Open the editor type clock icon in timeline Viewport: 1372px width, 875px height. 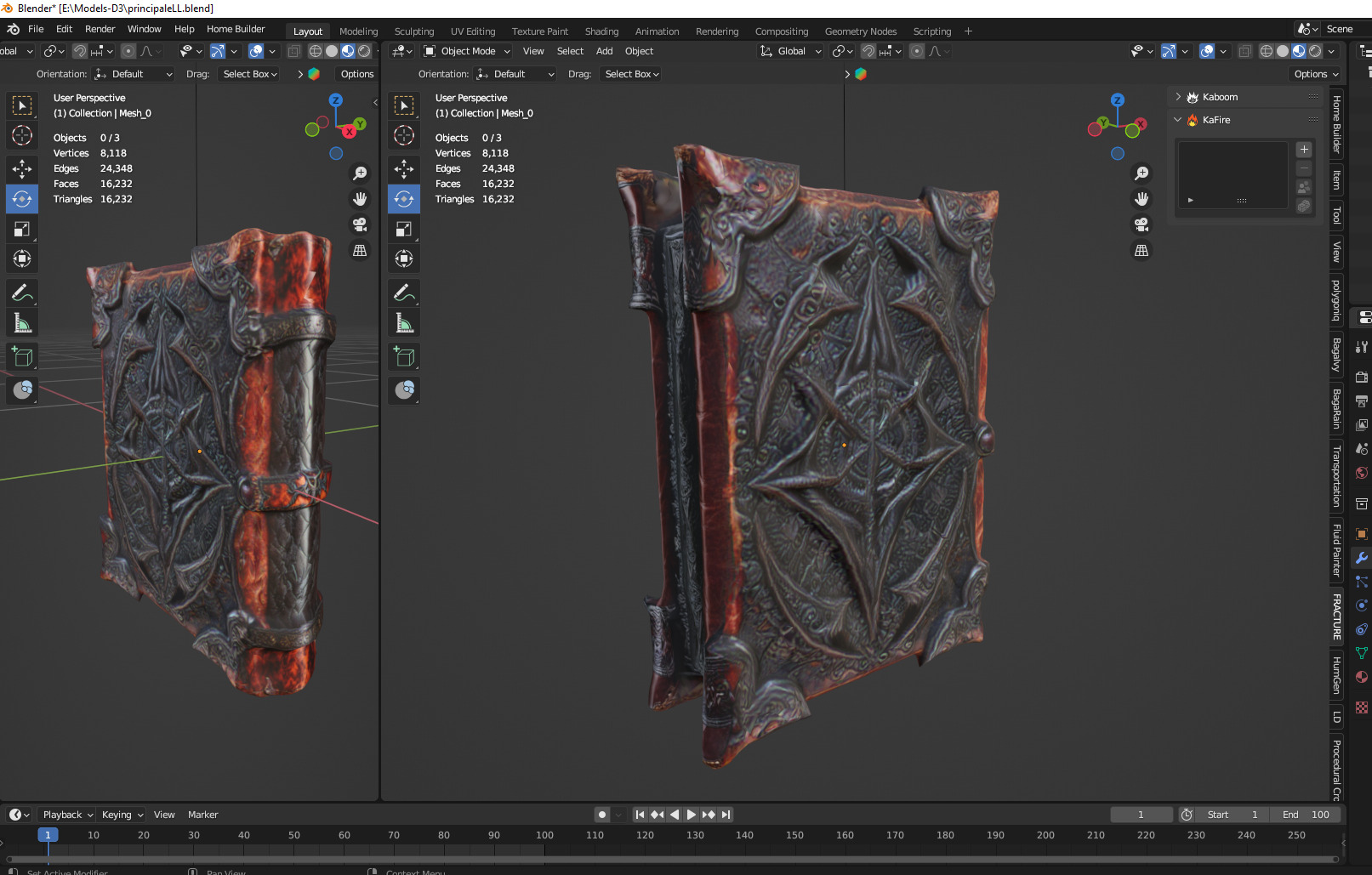click(x=19, y=815)
